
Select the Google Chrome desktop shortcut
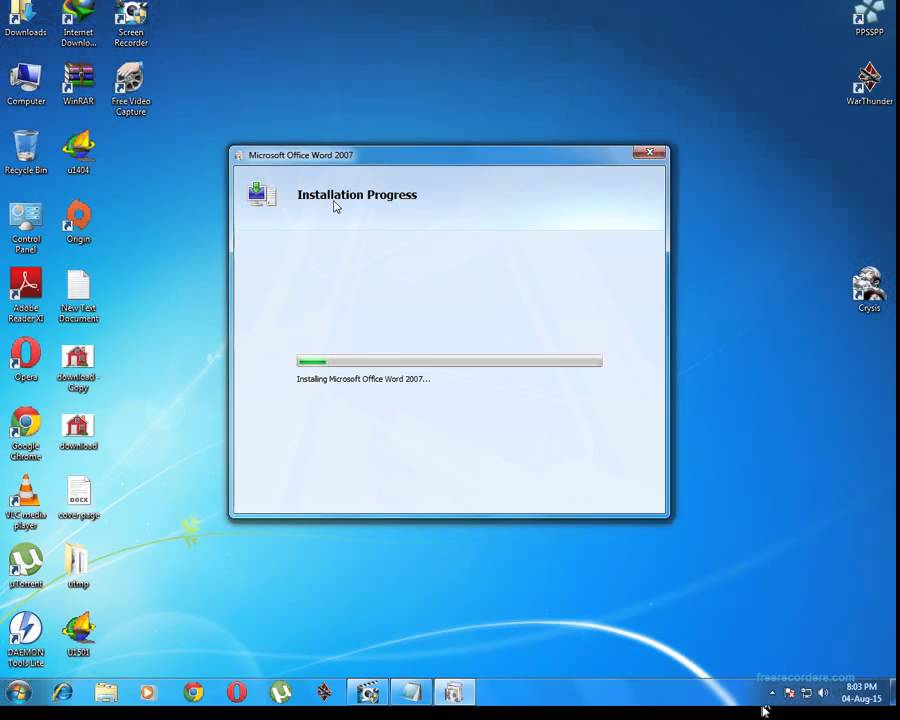[26, 433]
